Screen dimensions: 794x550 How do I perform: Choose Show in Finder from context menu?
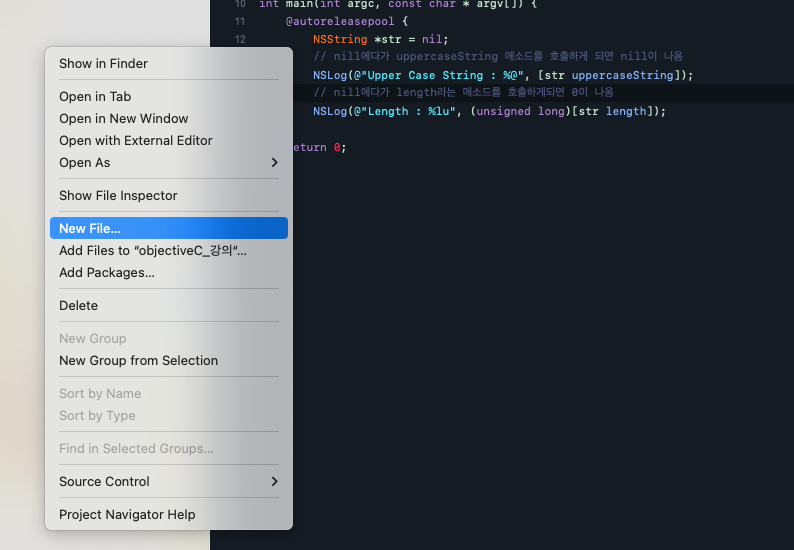click(169, 63)
